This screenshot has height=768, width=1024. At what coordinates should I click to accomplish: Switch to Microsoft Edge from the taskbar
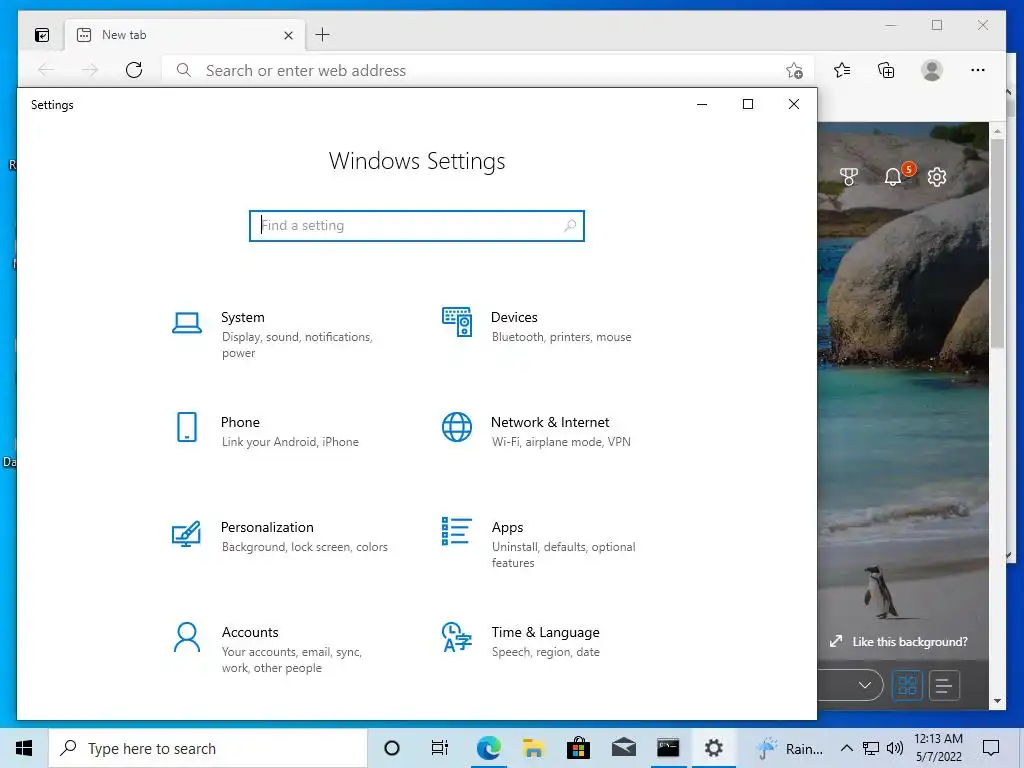click(x=488, y=748)
